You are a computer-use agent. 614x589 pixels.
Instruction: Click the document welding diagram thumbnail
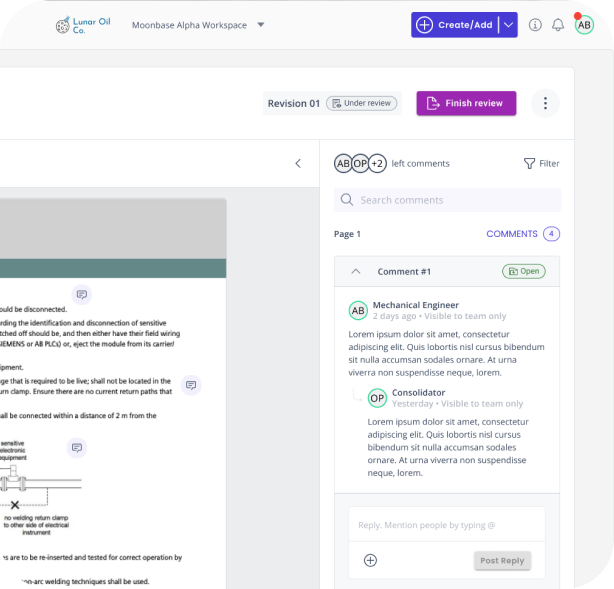[41, 488]
